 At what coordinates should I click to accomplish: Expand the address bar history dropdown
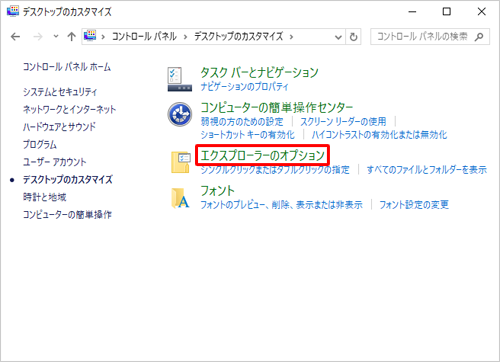click(338, 37)
